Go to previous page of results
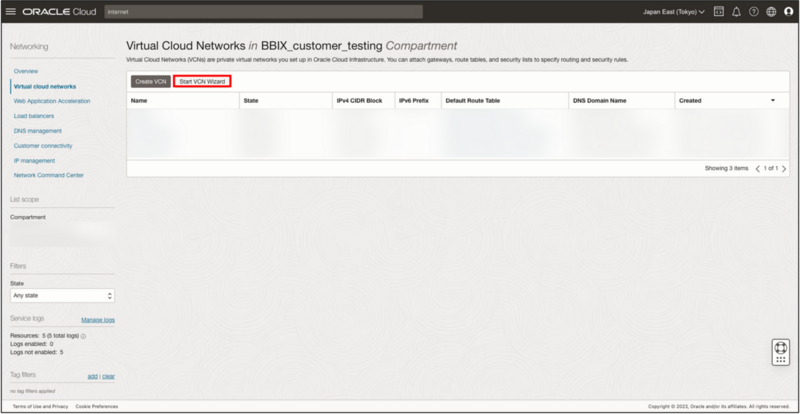The width and height of the screenshot is (800, 414). tap(758, 168)
